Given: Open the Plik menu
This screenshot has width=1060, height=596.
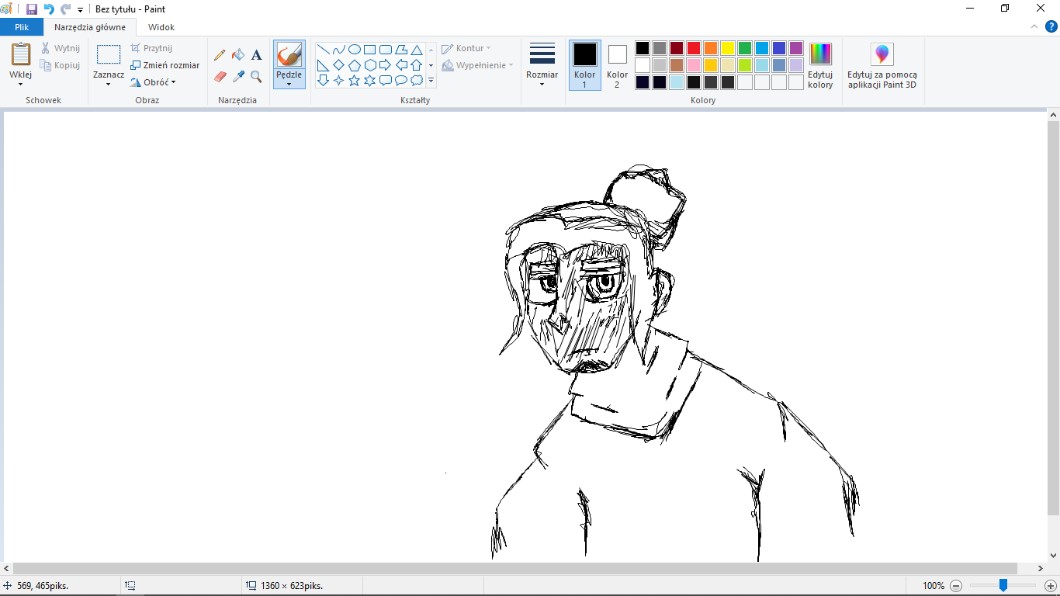Looking at the screenshot, I should (x=21, y=27).
